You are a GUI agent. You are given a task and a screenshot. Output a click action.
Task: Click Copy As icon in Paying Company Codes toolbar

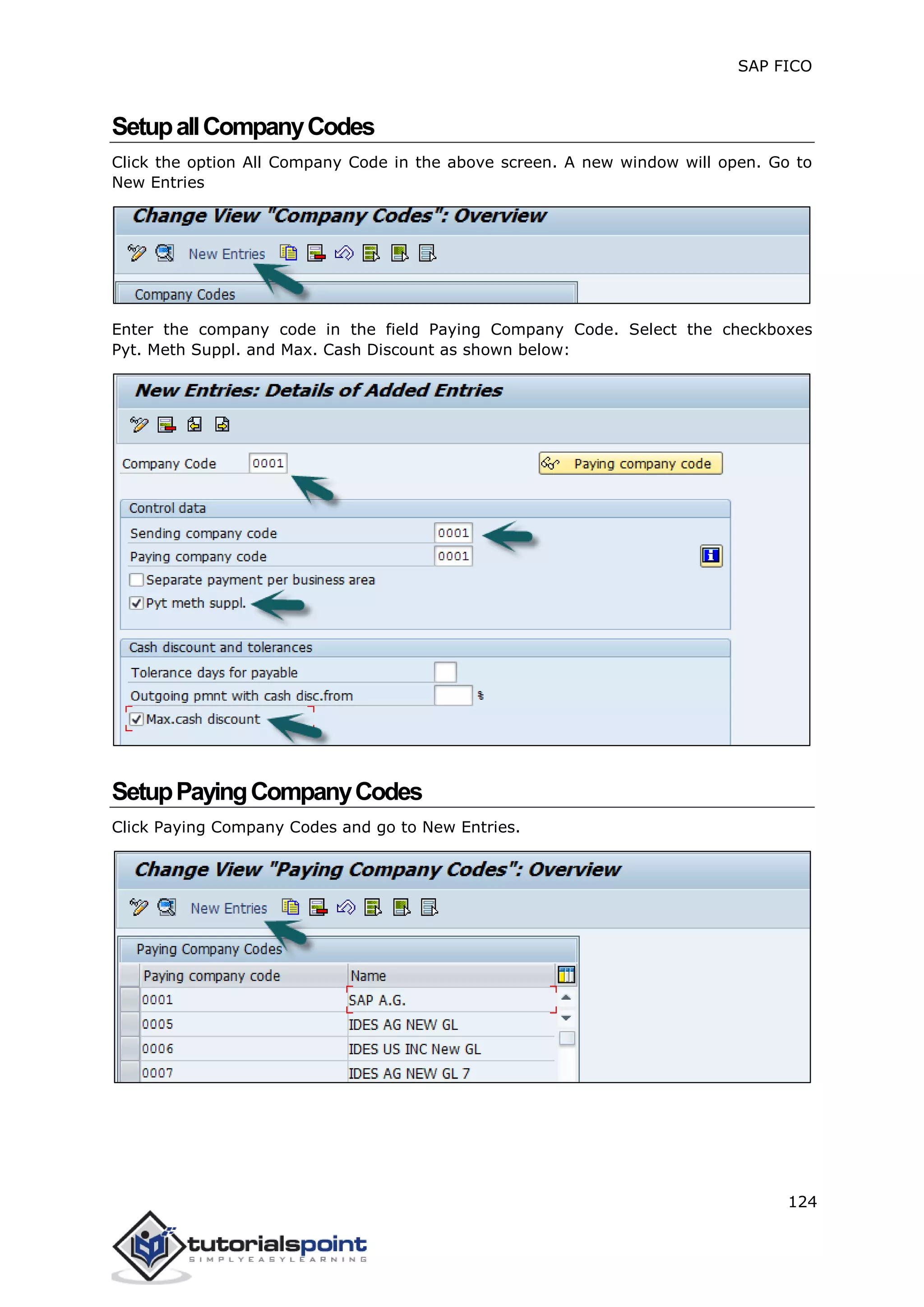click(290, 907)
